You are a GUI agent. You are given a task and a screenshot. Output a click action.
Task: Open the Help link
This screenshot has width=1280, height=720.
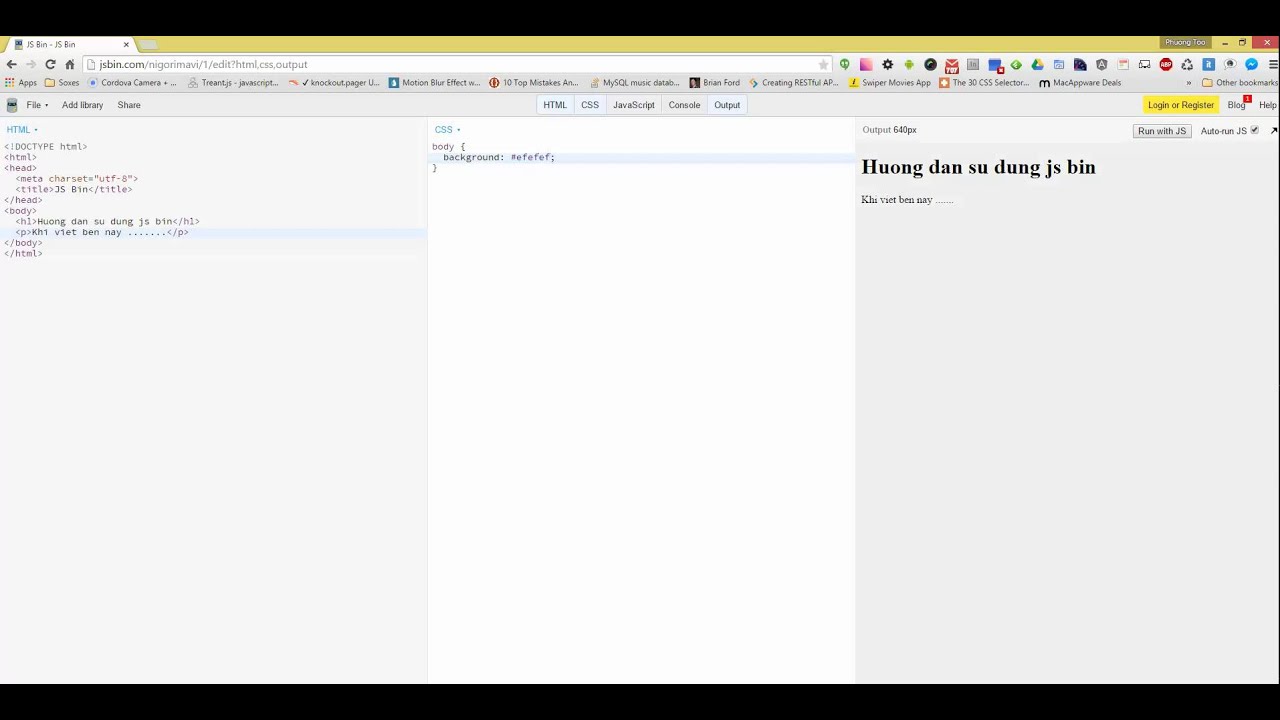click(1268, 105)
